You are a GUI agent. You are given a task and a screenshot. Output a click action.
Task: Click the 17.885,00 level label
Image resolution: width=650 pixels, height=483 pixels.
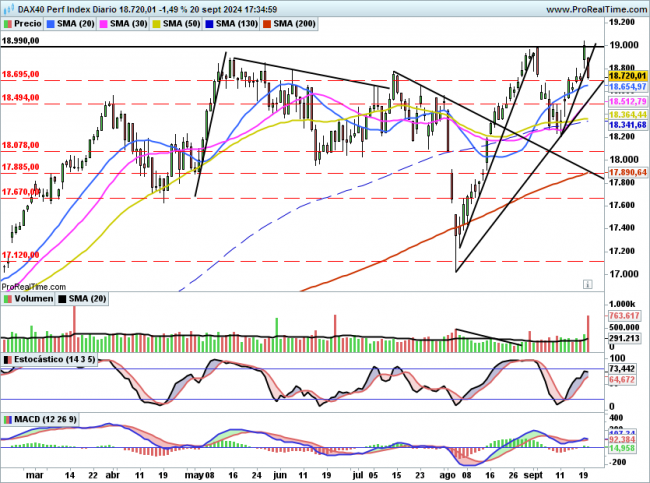pos(20,167)
